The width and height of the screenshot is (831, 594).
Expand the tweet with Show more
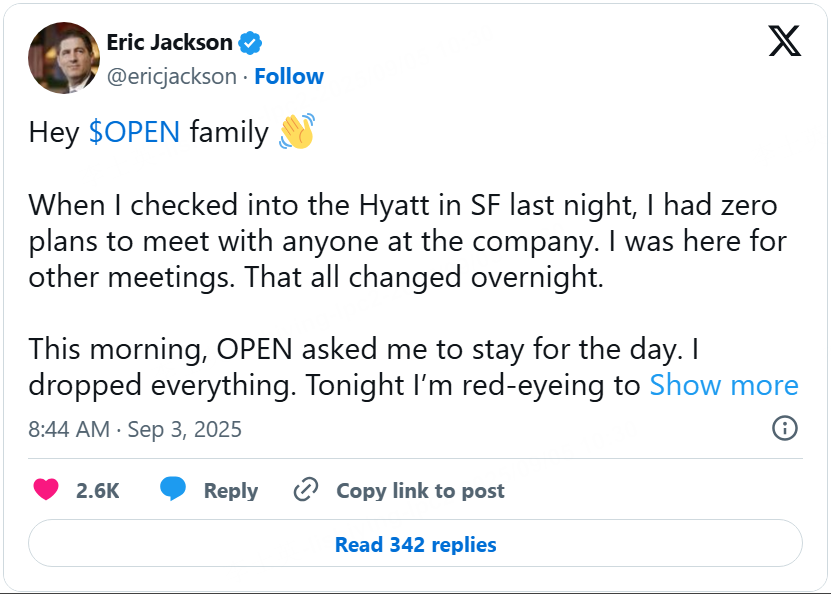[724, 385]
